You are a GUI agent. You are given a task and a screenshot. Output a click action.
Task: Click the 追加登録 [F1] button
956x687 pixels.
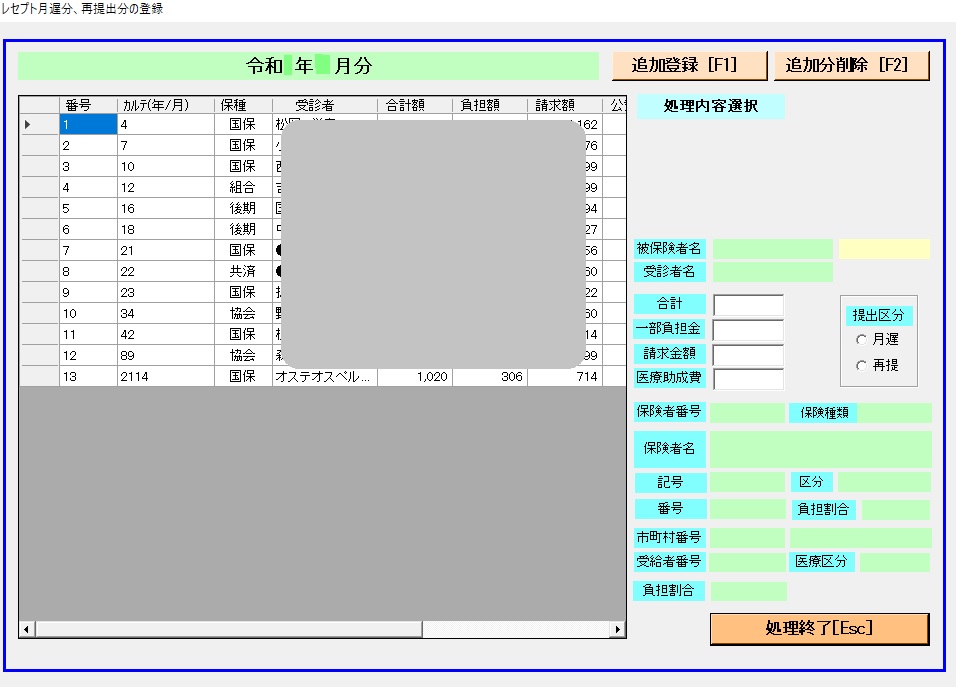tap(689, 66)
